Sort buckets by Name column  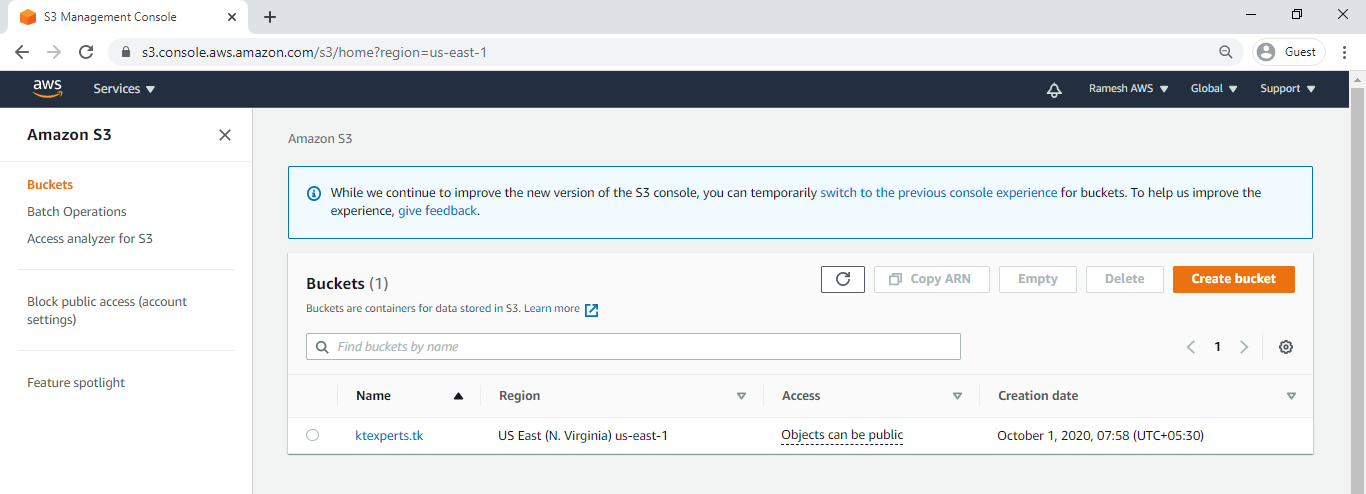[x=410, y=396]
